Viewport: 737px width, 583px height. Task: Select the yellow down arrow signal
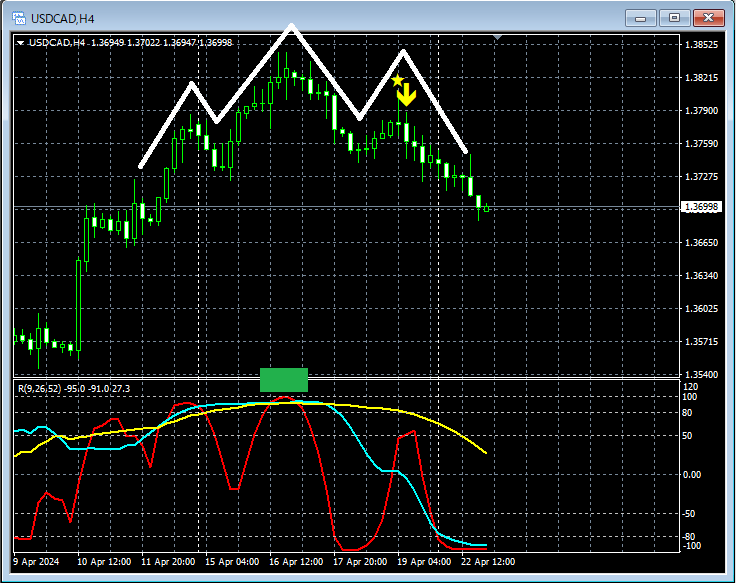click(406, 96)
